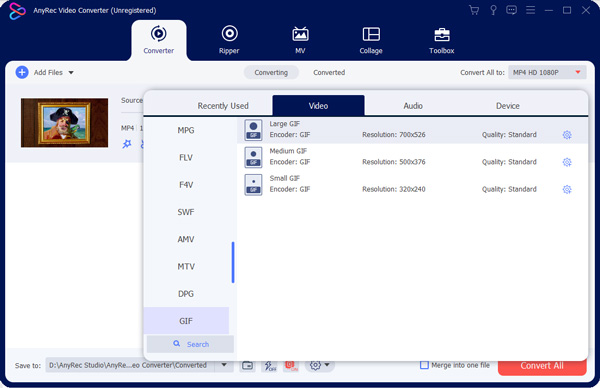
Task: Open the feedback chat icon
Action: [x=511, y=10]
